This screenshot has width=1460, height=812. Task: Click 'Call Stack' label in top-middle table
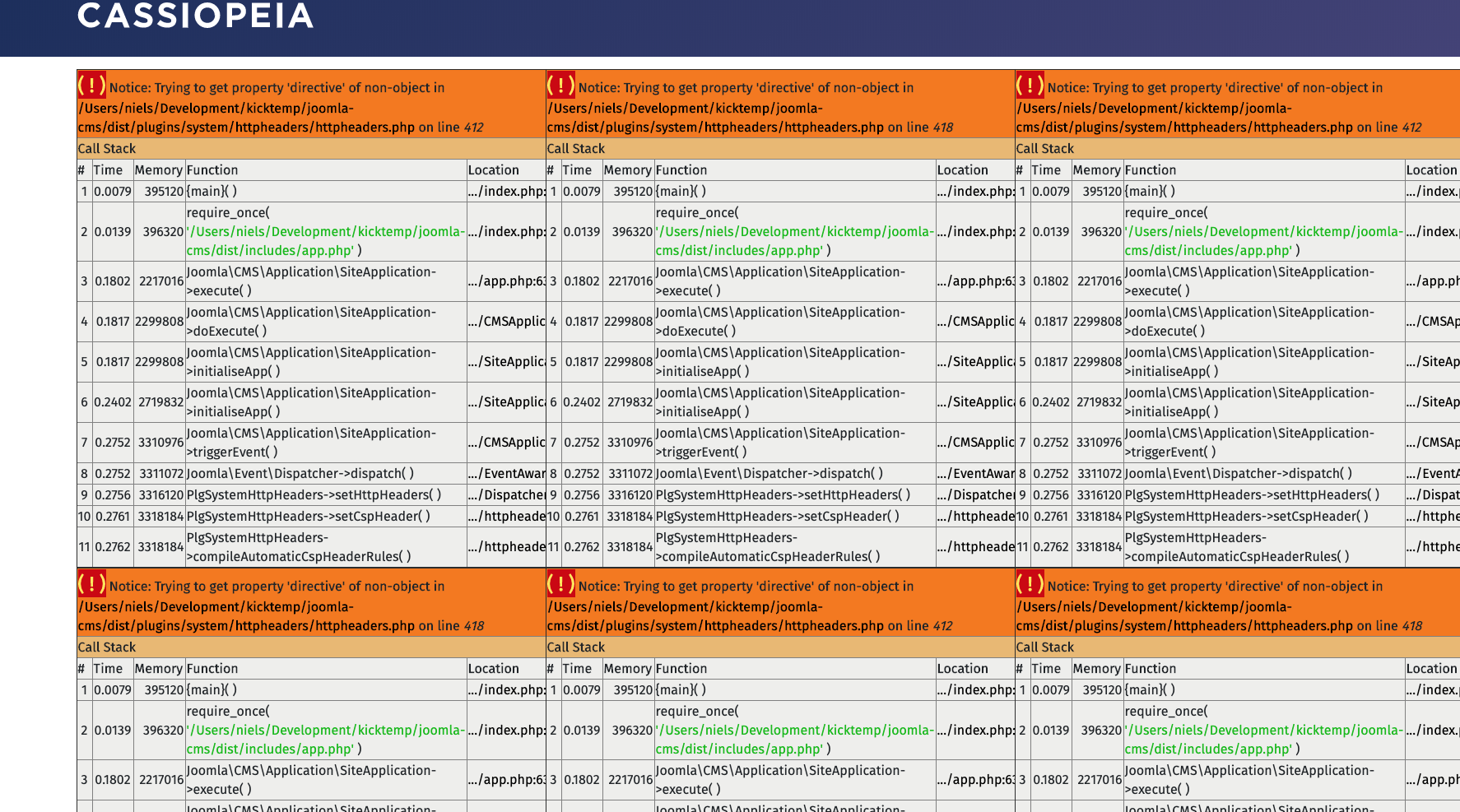click(x=576, y=149)
